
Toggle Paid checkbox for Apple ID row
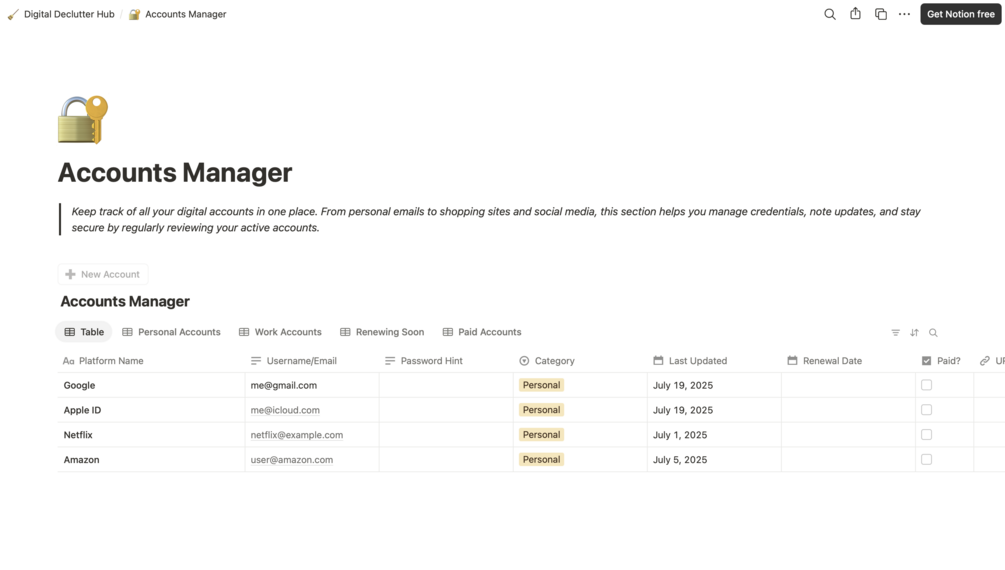coord(926,410)
